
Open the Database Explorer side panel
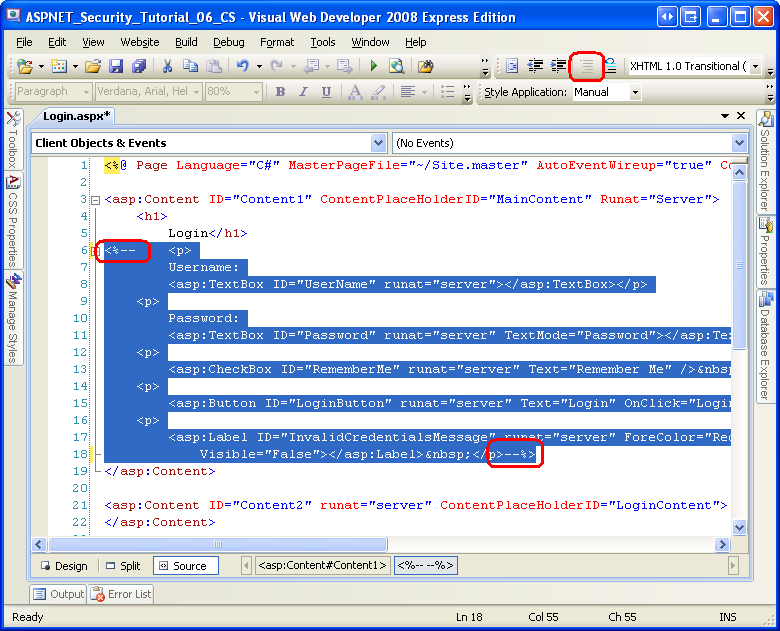[x=765, y=346]
